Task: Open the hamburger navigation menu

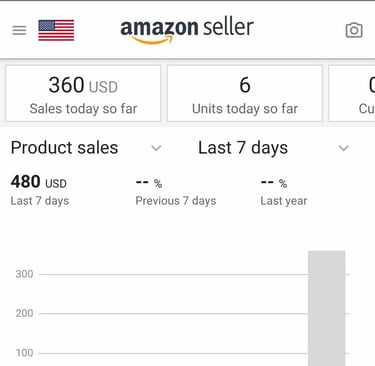Action: (19, 30)
